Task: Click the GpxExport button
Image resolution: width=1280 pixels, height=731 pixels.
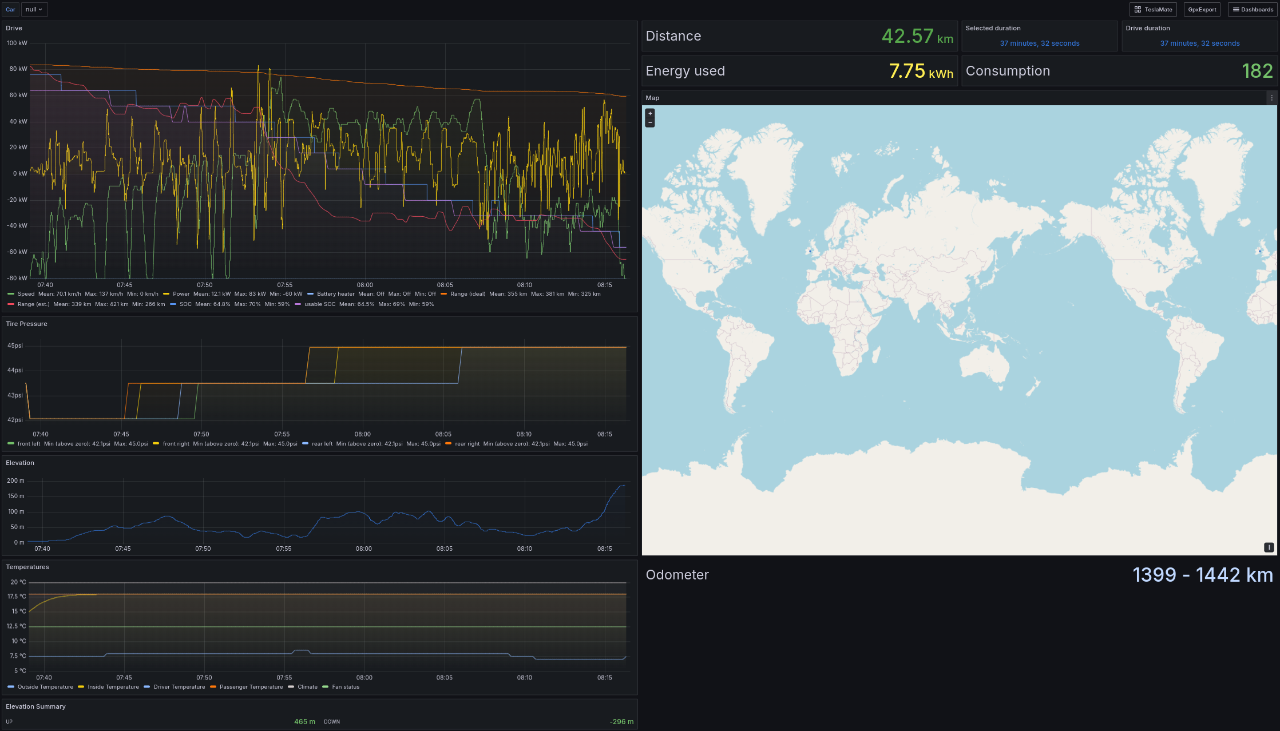Action: pyautogui.click(x=1201, y=9)
